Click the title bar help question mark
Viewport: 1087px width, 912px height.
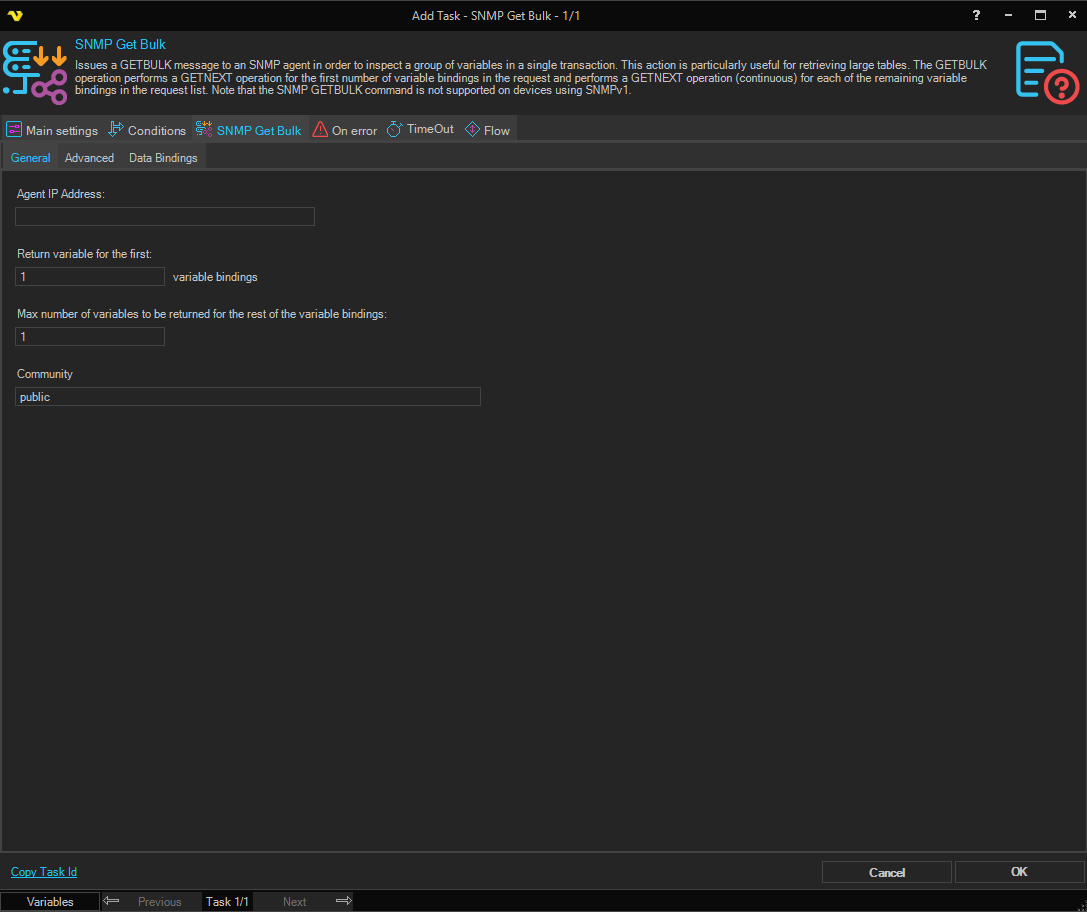click(x=976, y=15)
